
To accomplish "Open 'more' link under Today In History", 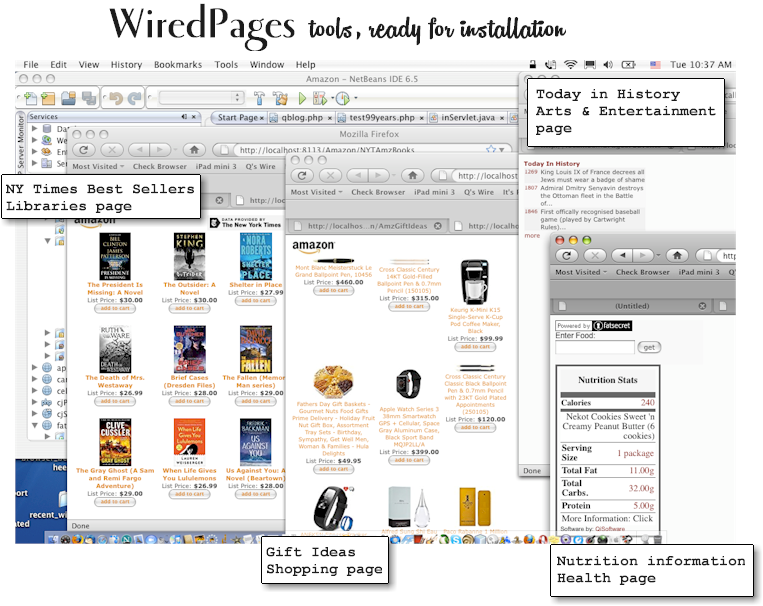I will [532, 236].
